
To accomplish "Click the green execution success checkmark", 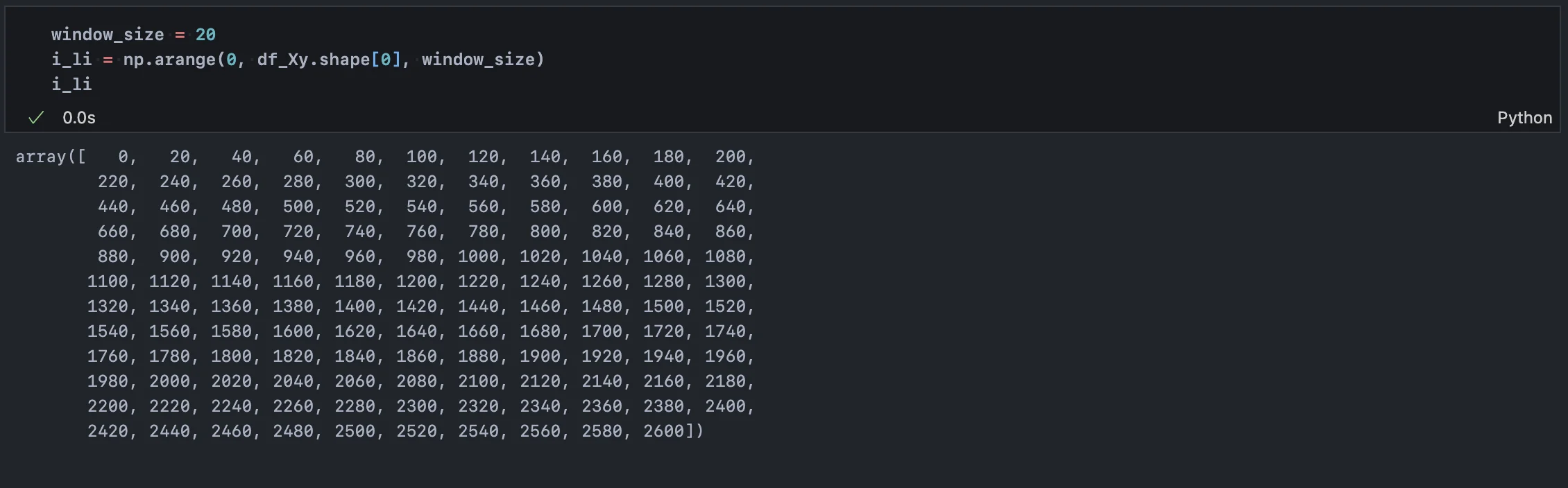I will point(36,118).
